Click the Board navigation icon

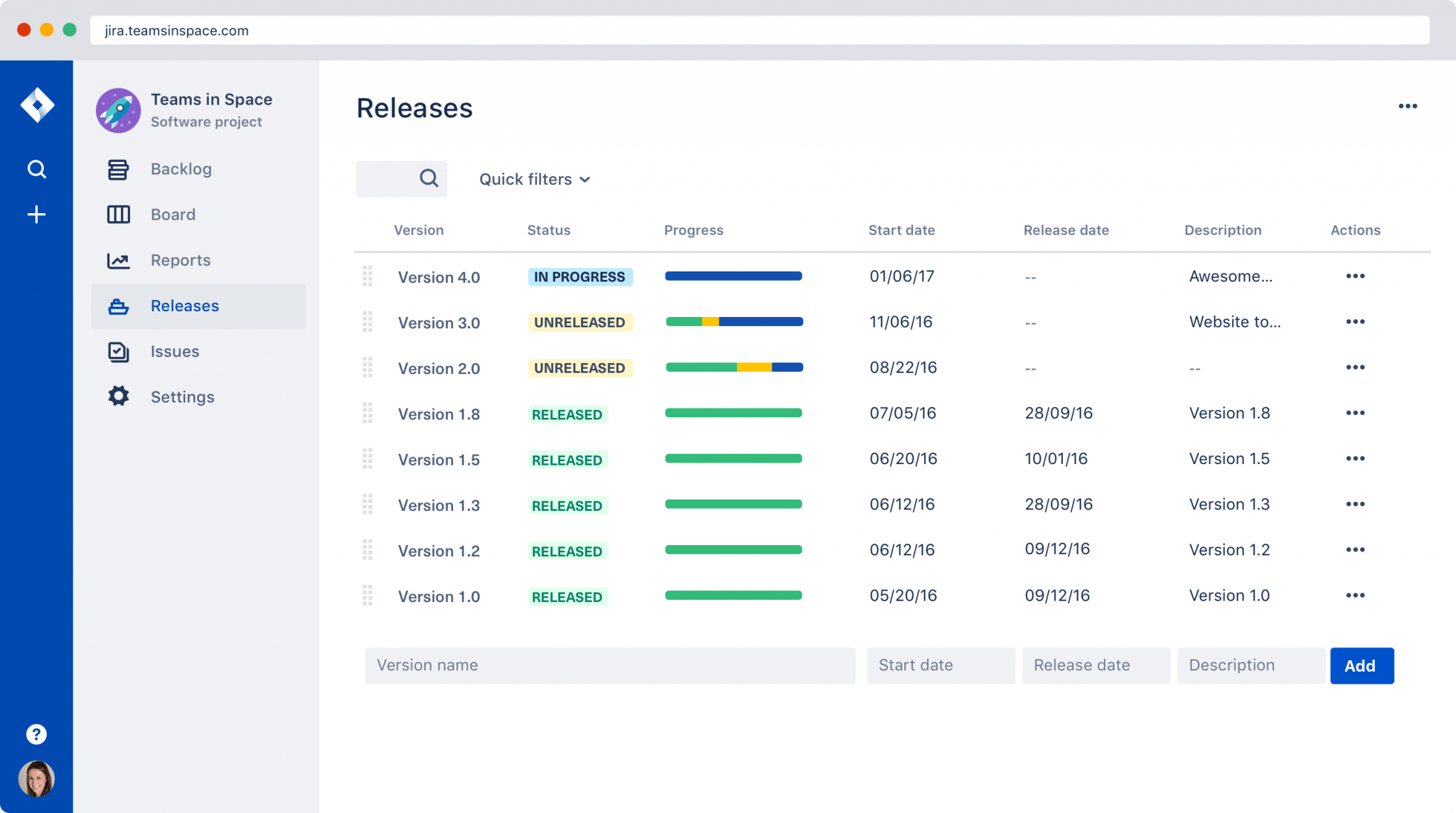pos(117,214)
